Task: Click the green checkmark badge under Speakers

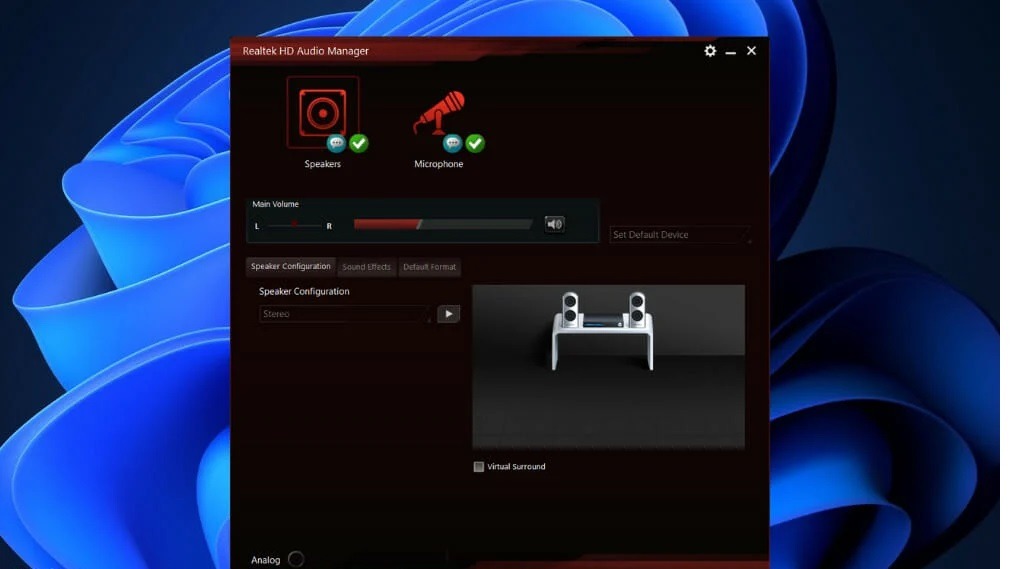Action: tap(358, 143)
